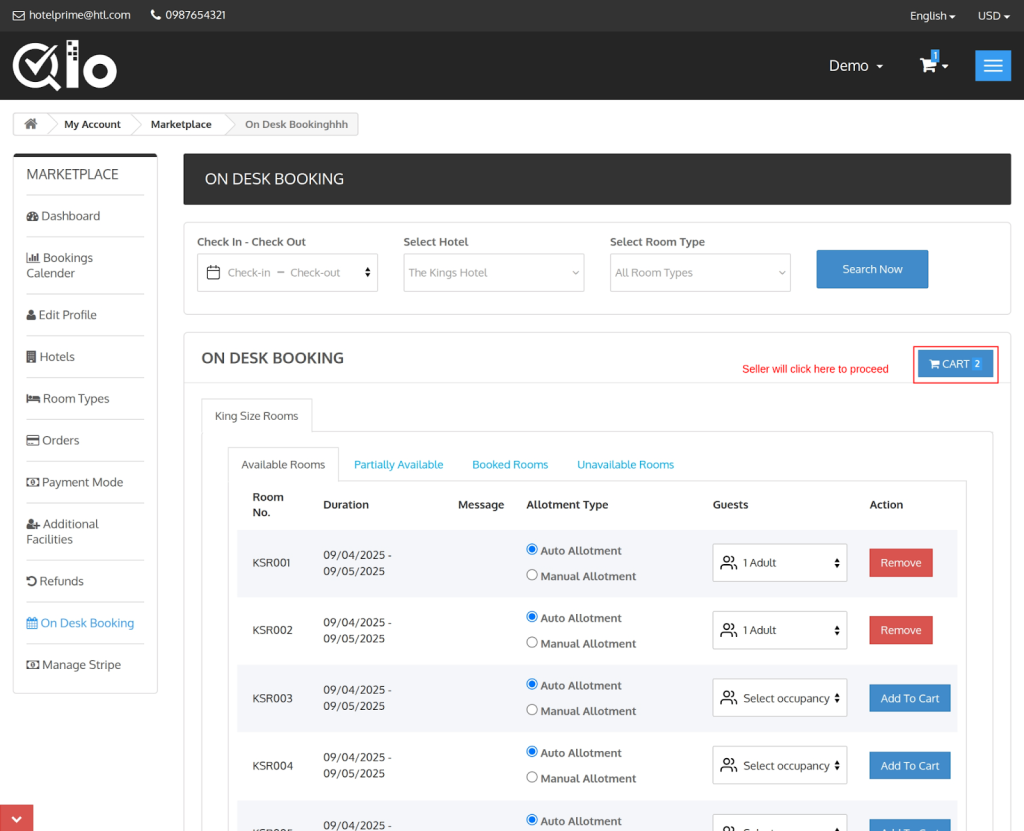Viewport: 1024px width, 831px height.
Task: Click the Additional Facilities user-plus icon
Action: point(33,524)
